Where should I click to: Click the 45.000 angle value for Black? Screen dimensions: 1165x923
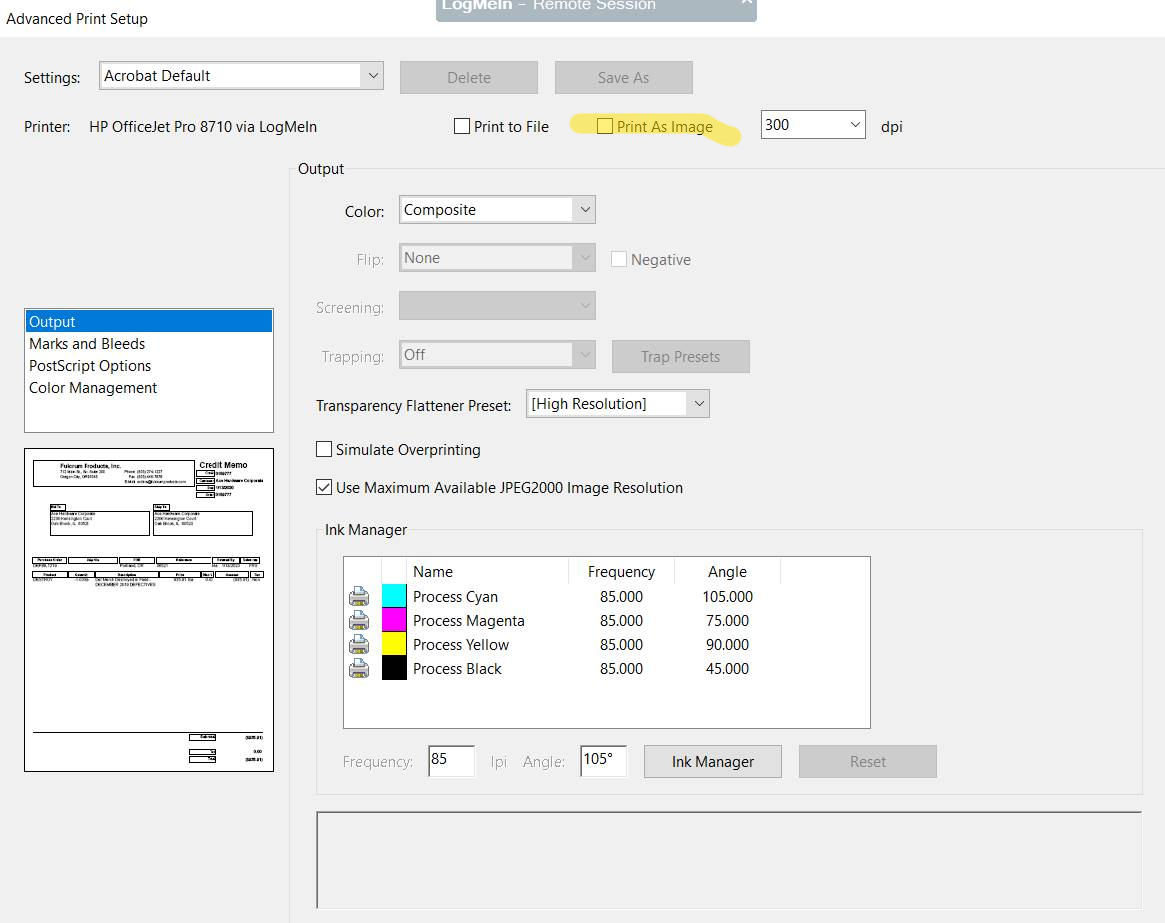click(727, 669)
